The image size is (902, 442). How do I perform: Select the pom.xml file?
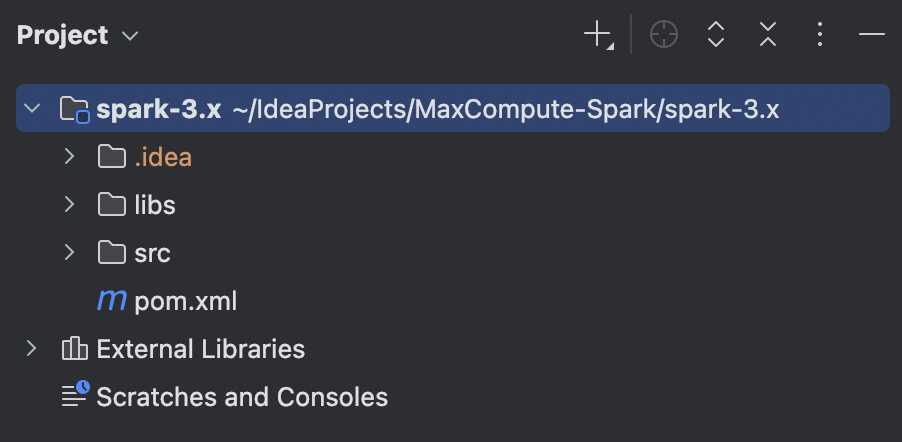(x=185, y=301)
